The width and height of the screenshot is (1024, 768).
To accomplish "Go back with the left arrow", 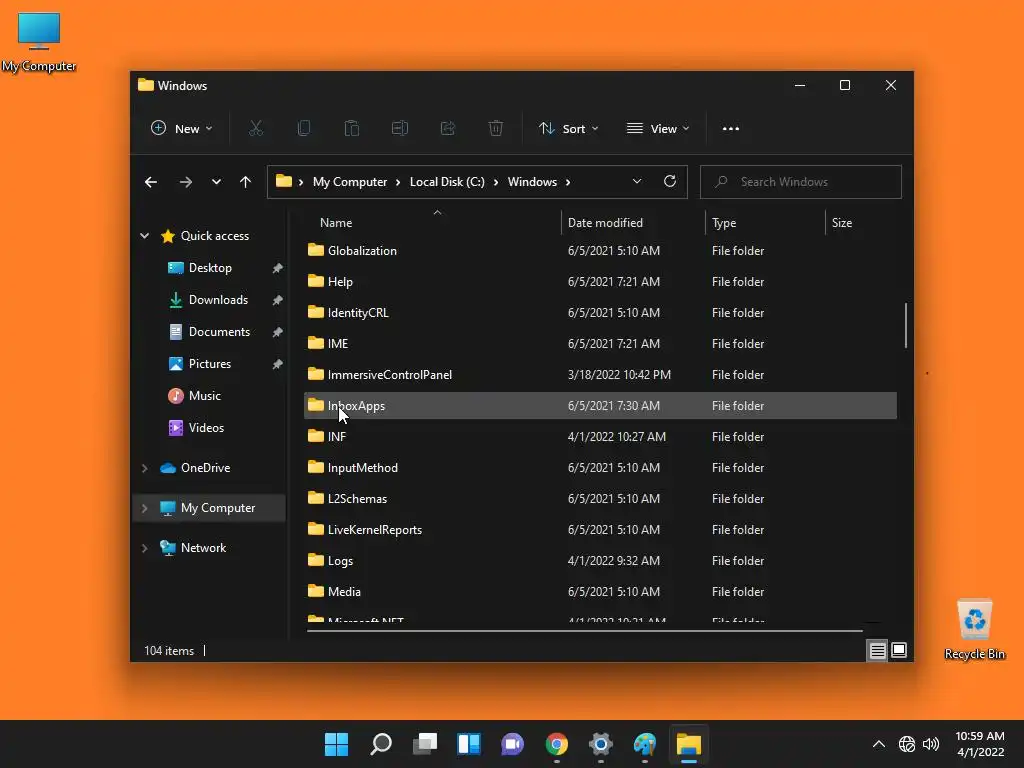I will coord(151,182).
